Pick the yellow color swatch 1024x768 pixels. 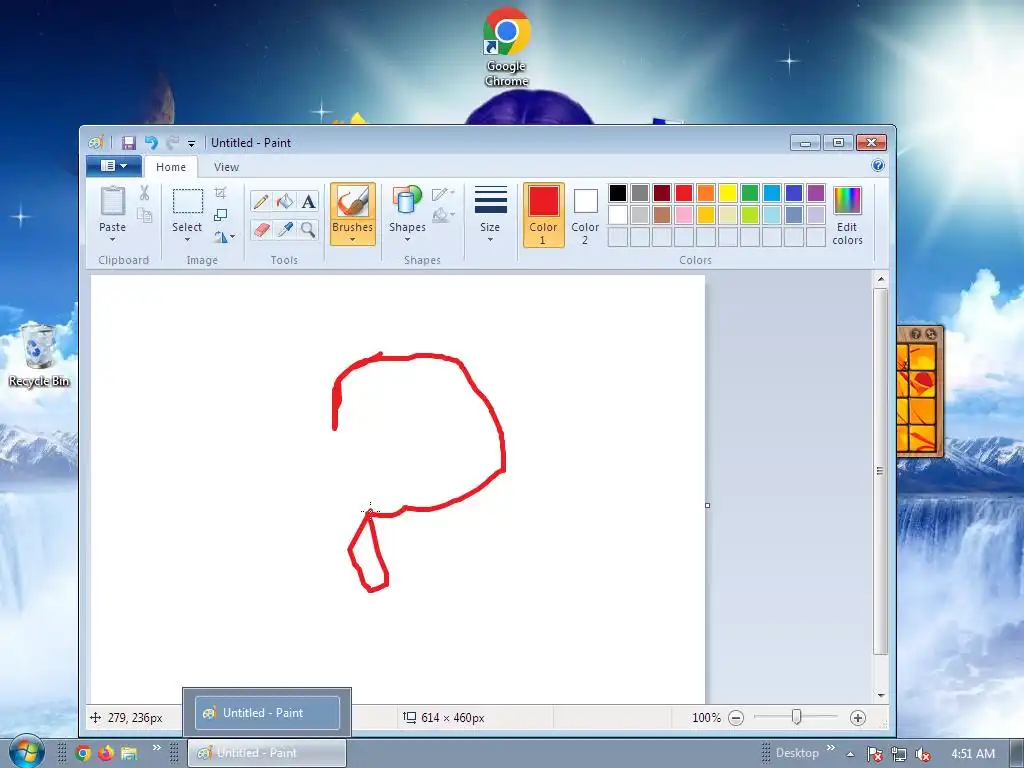click(x=728, y=193)
